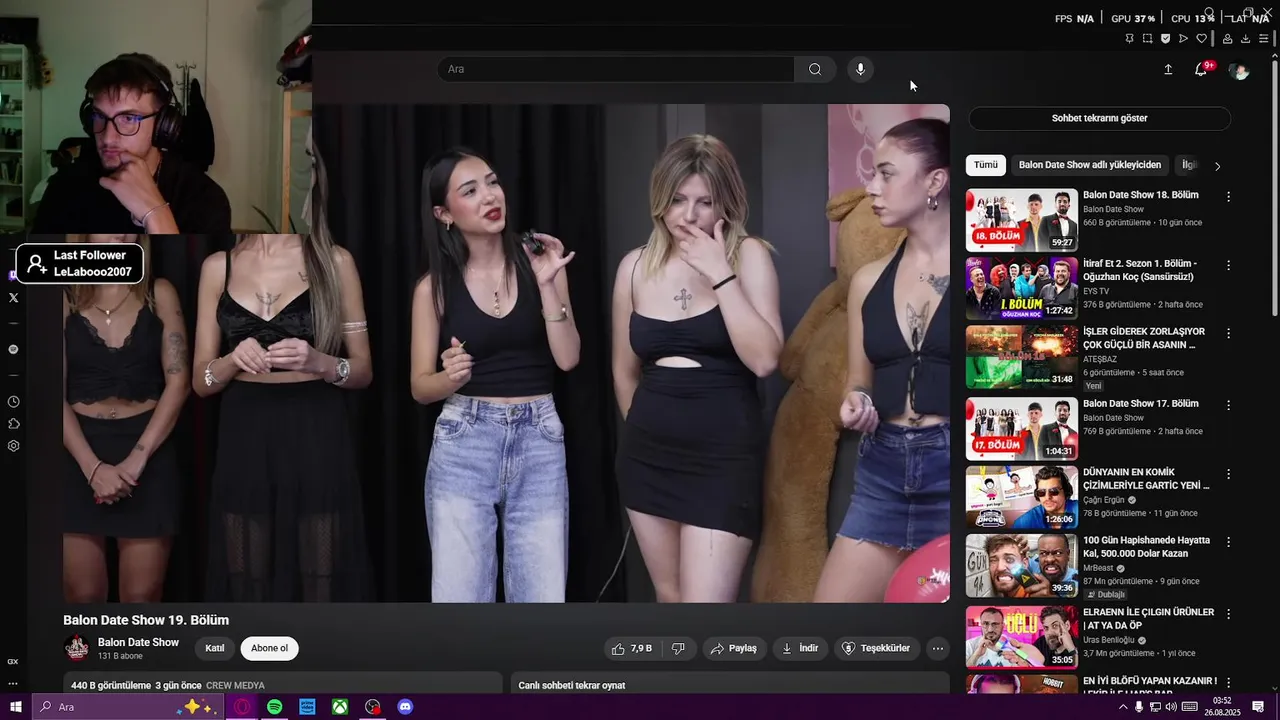The image size is (1280, 720).
Task: Open options menu for Balon Date Show 18. Bölüm
Action: point(1228,197)
